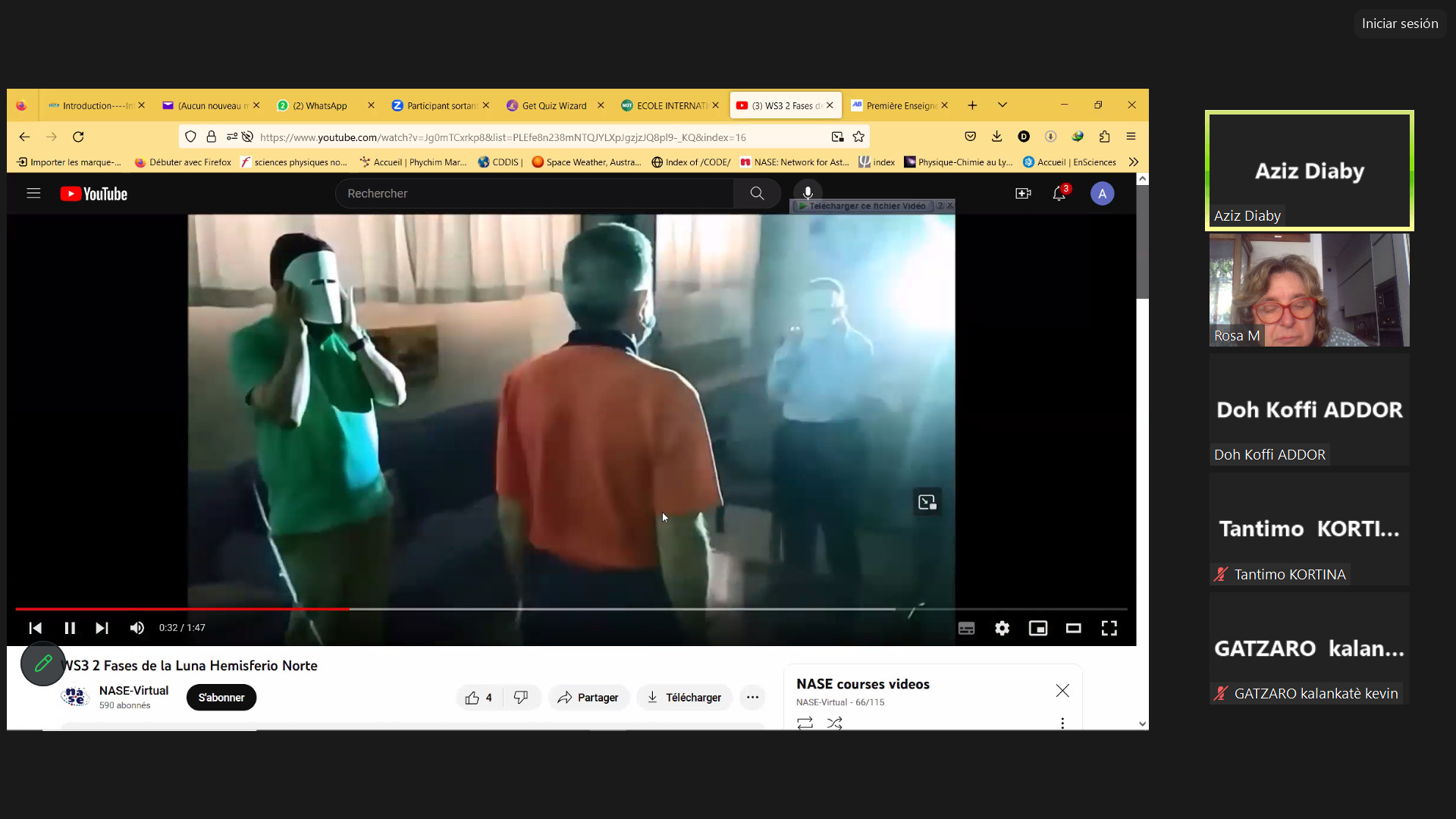Open the Firefox application menu
This screenshot has width=1456, height=819.
(1131, 136)
